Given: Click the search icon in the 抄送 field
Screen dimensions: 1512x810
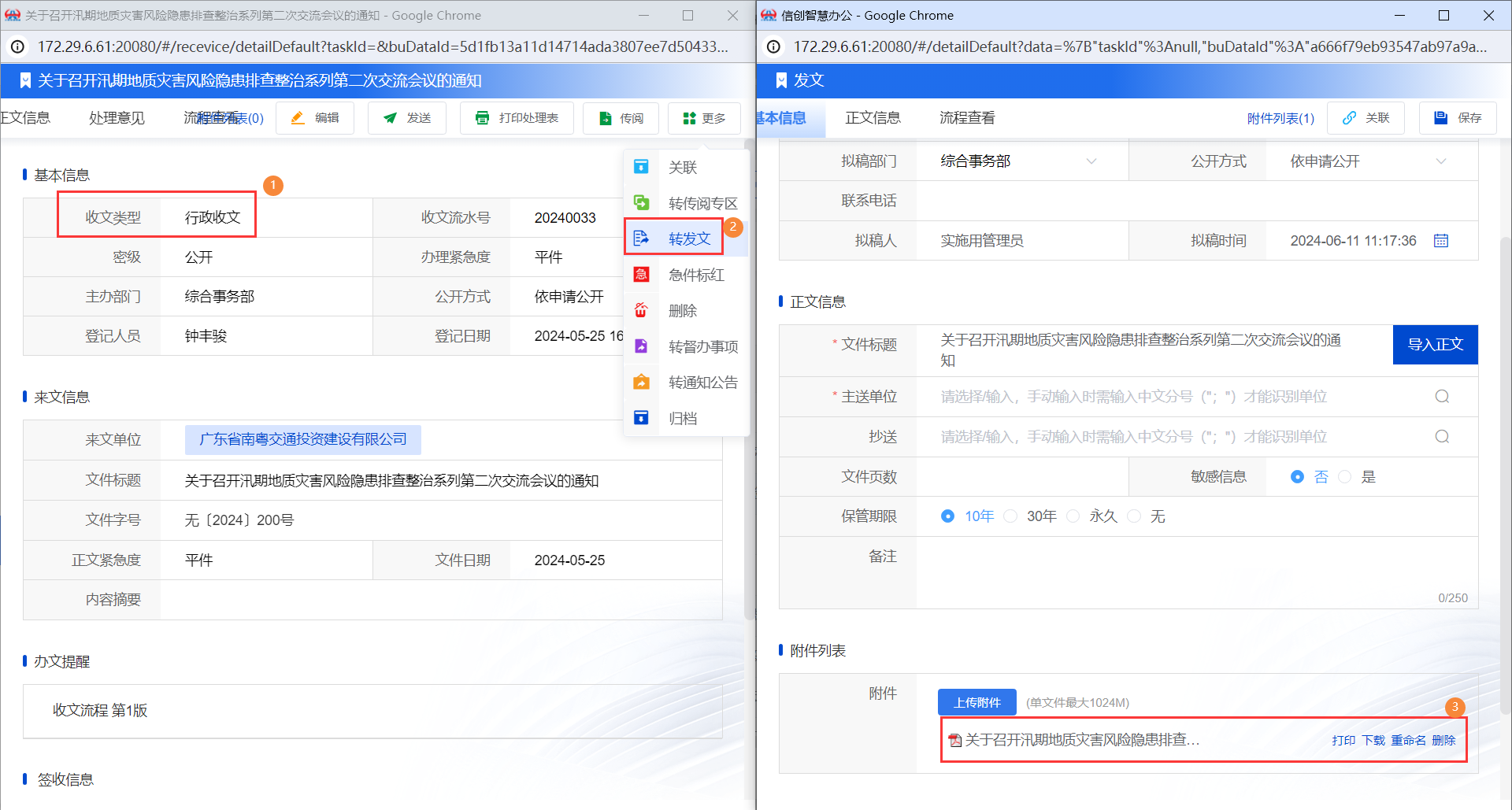Looking at the screenshot, I should pyautogui.click(x=1442, y=437).
